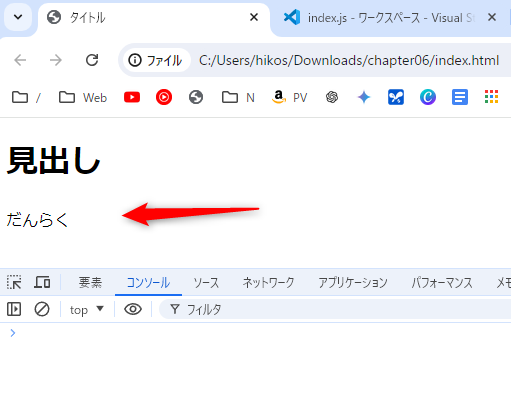This screenshot has height=399, width=511.
Task: Switch to the ソース DevTools tab
Action: (206, 283)
